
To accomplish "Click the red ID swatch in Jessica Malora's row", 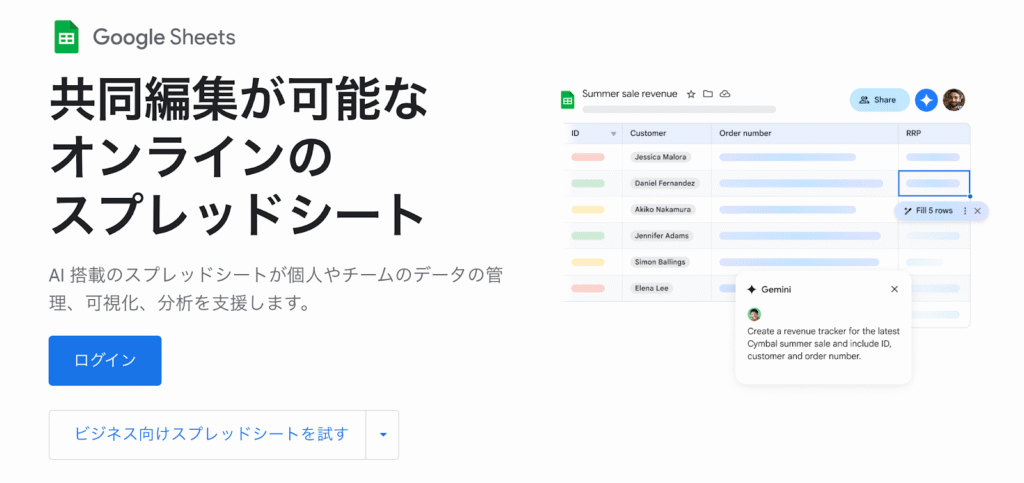I will pos(587,157).
